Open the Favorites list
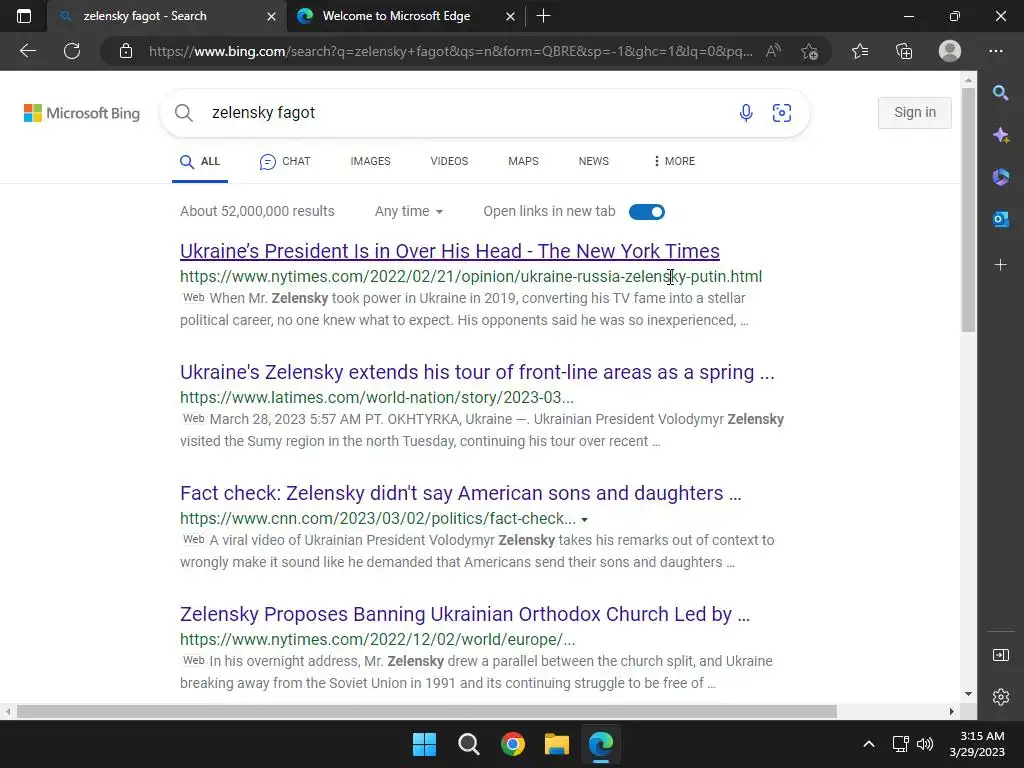Screen dimensions: 1024x768 pyautogui.click(x=860, y=51)
